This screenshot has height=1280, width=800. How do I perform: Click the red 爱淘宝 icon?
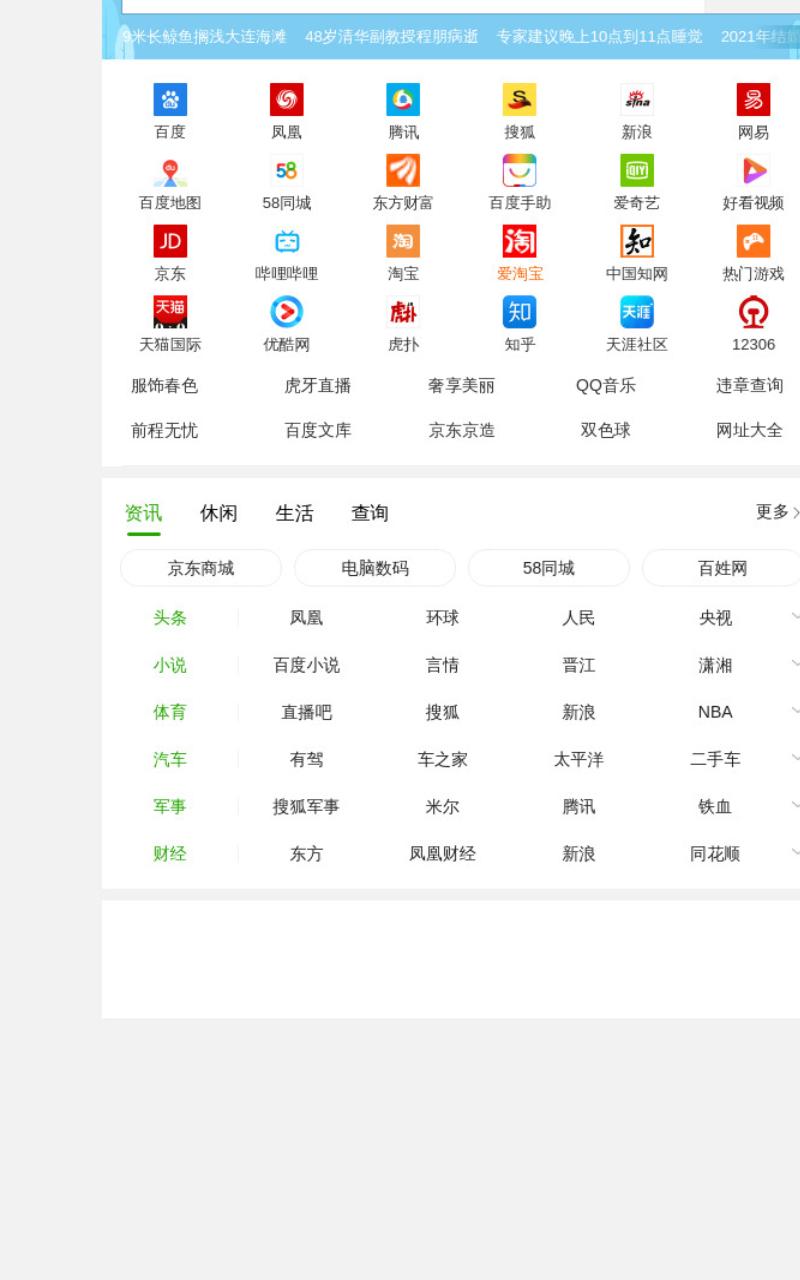[520, 241]
